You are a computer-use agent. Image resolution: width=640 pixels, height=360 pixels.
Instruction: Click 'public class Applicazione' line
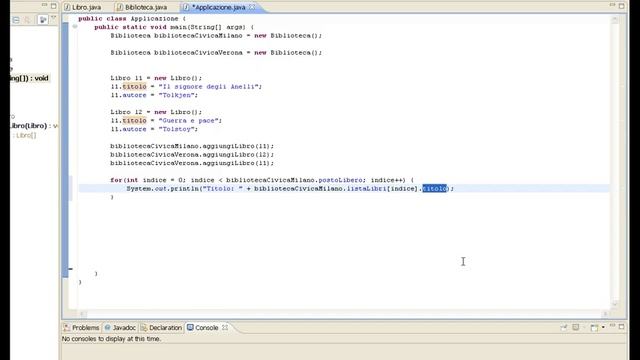pos(132,19)
